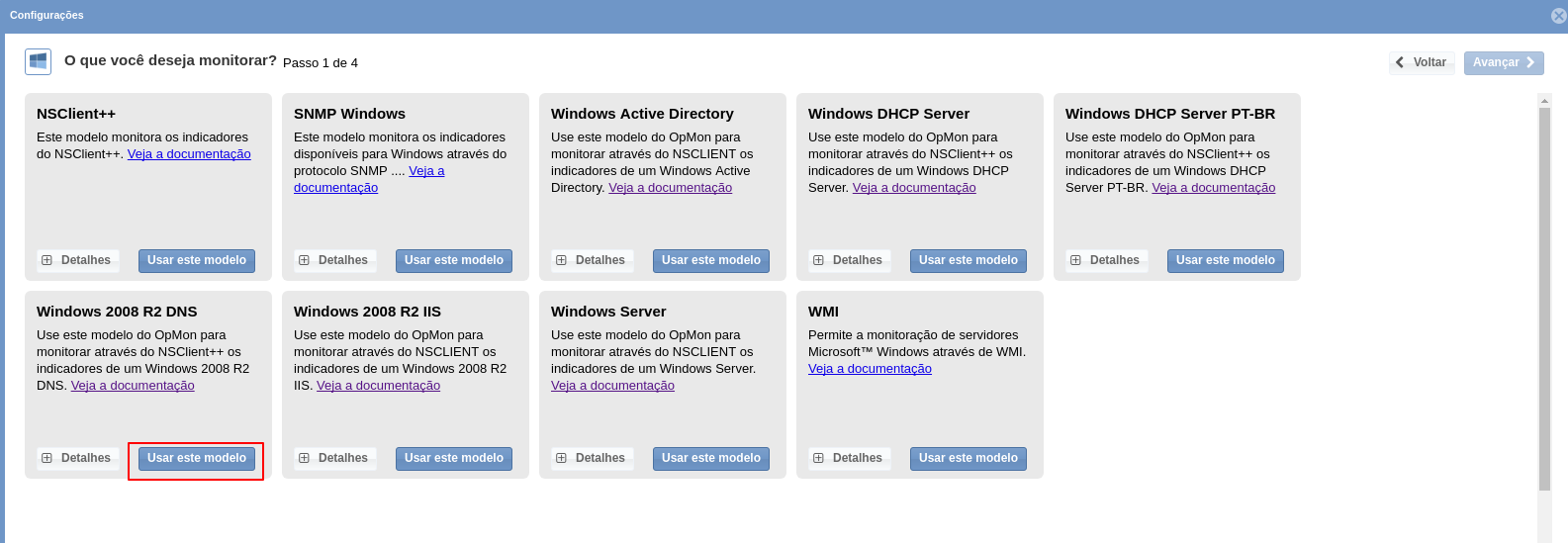This screenshot has height=543, width=1568.
Task: Choose Usar este modelo for WMI
Action: [968, 458]
